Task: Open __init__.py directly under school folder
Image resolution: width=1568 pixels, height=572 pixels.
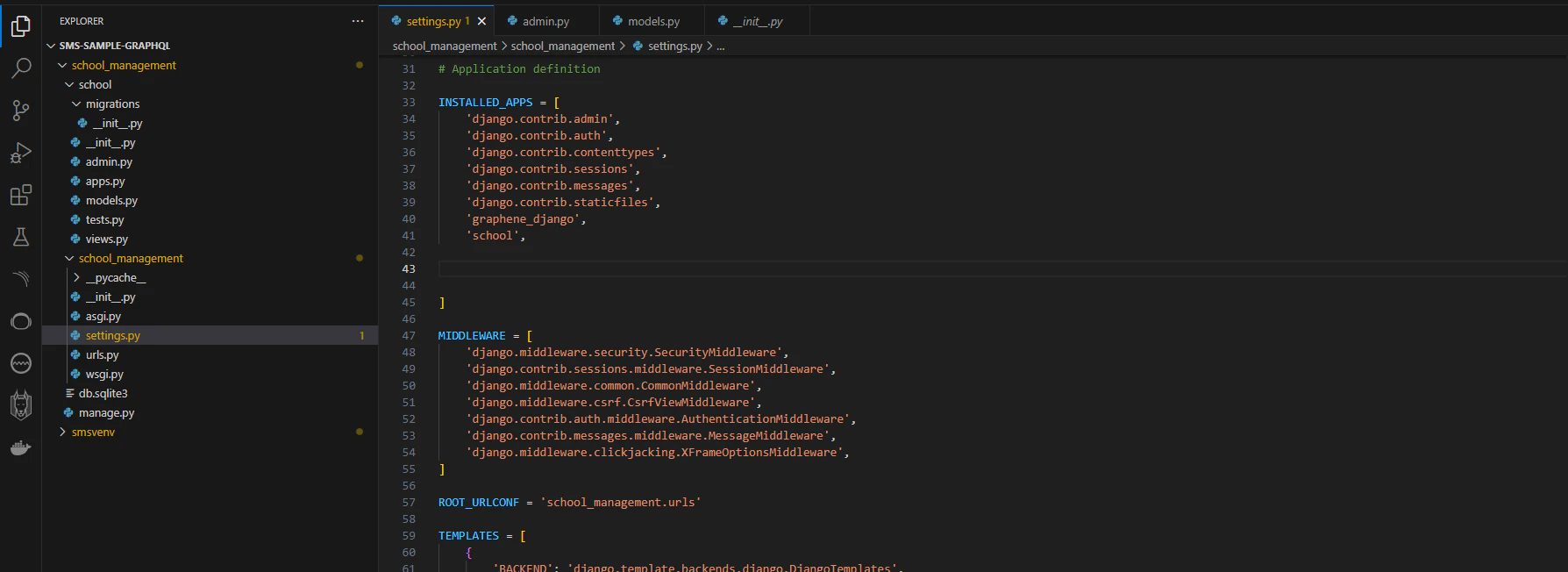Action: [x=110, y=142]
